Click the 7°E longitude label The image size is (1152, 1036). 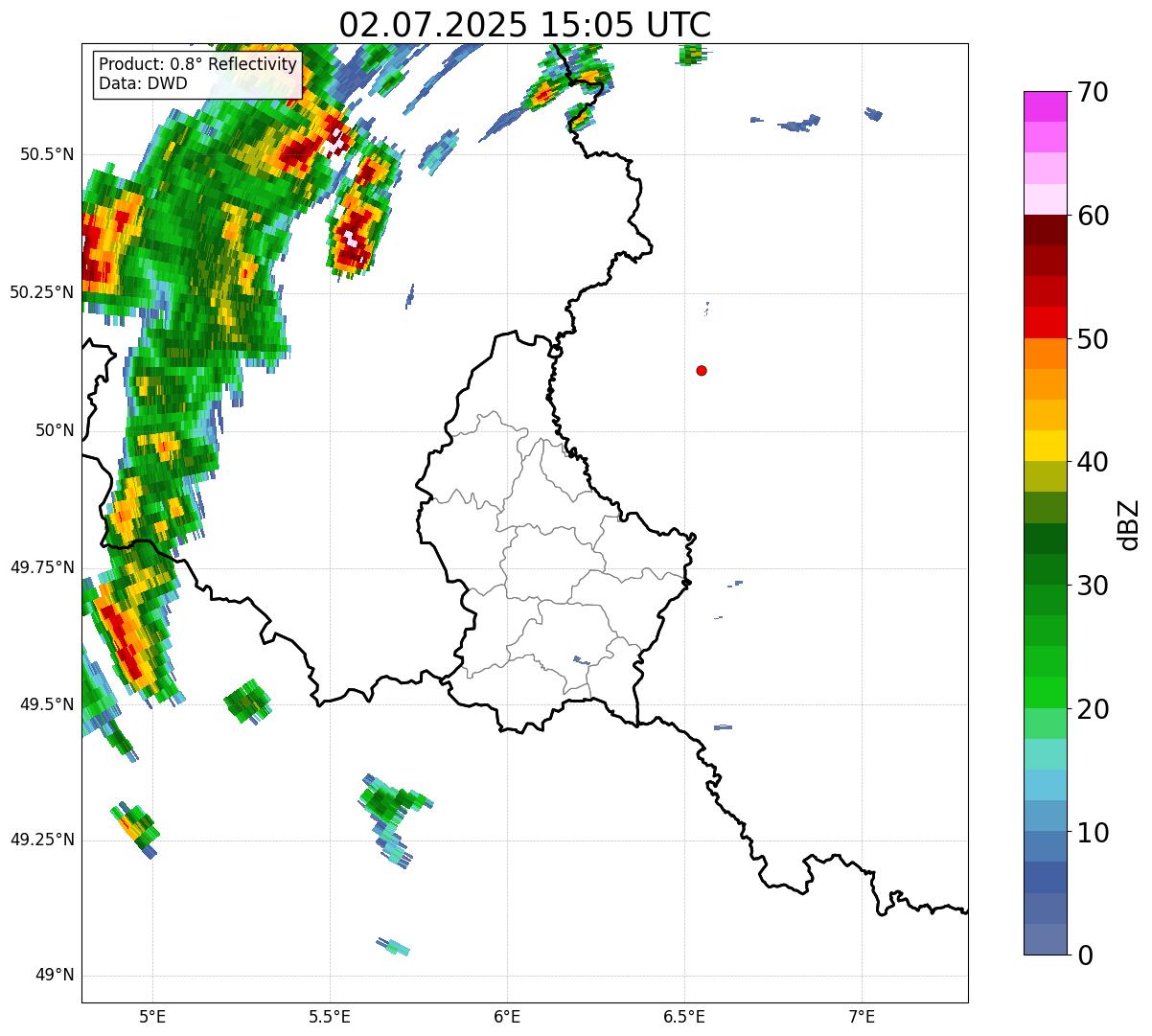pyautogui.click(x=862, y=1016)
